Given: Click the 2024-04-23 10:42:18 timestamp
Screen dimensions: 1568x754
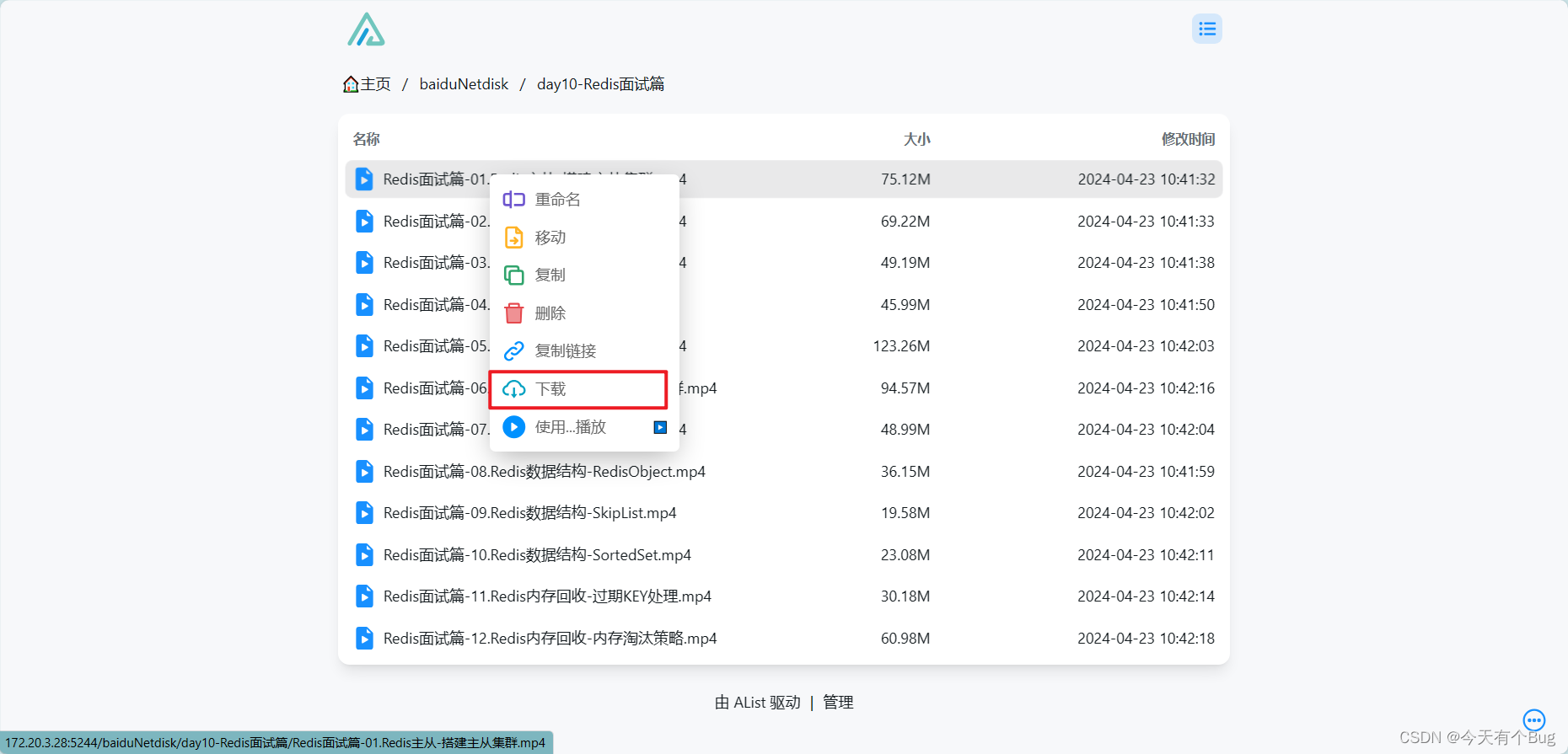Looking at the screenshot, I should tap(1146, 639).
